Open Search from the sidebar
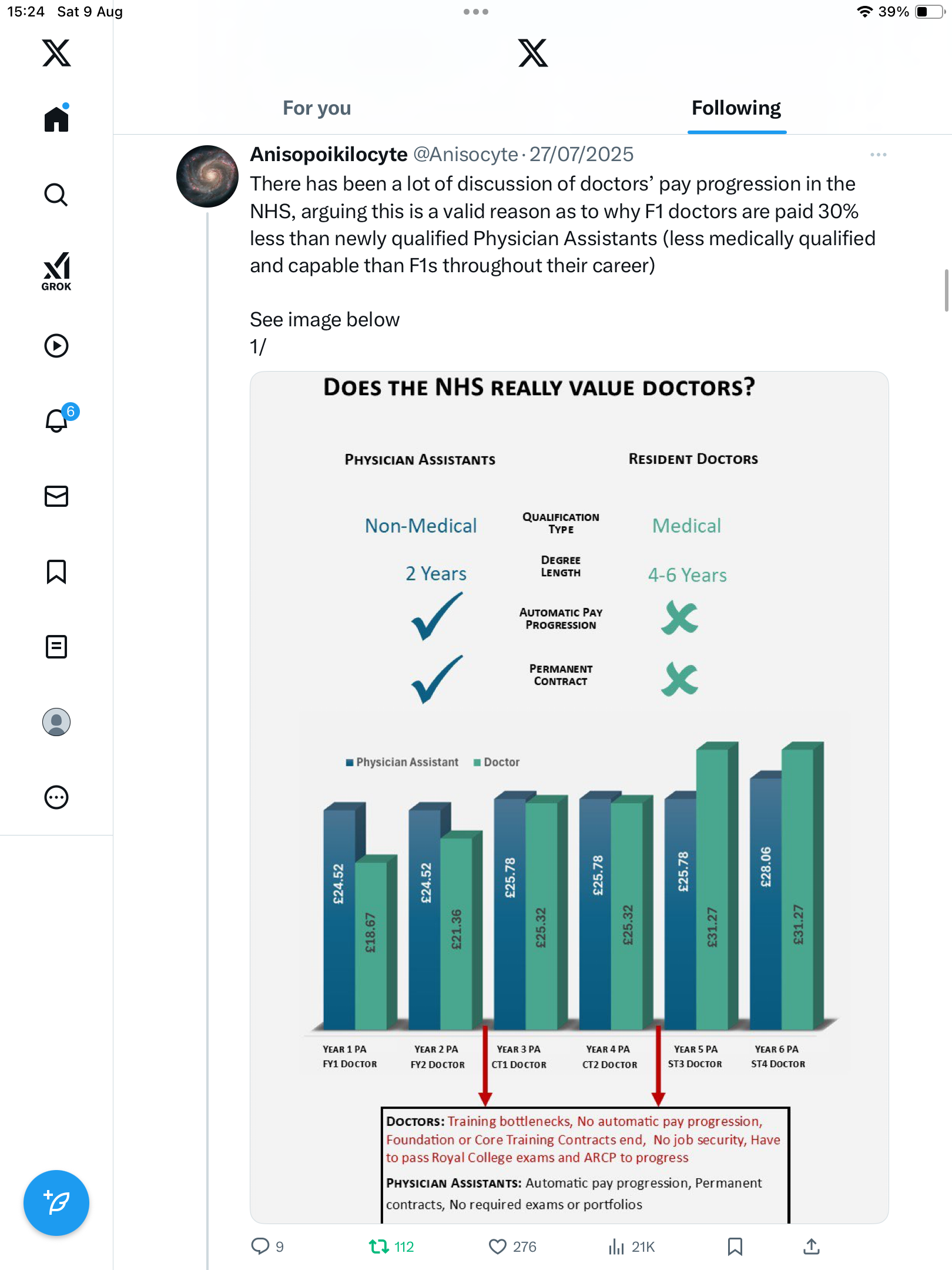952x1270 pixels. pyautogui.click(x=56, y=195)
